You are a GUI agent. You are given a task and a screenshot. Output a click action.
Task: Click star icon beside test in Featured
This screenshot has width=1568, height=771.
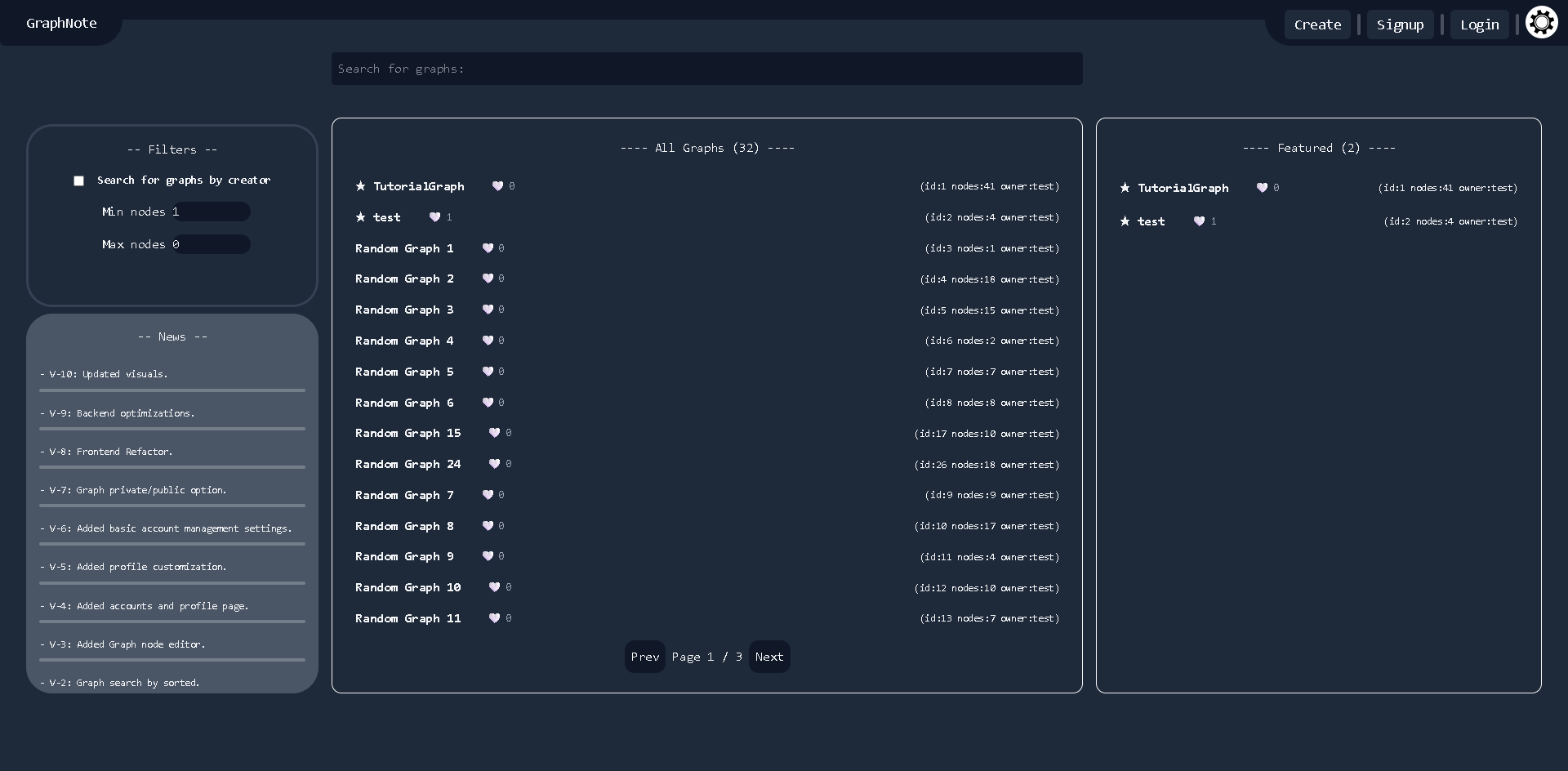tap(1125, 221)
